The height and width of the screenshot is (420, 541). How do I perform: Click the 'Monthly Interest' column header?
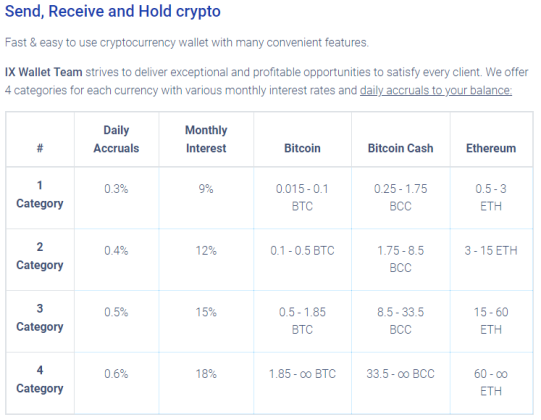pos(206,139)
